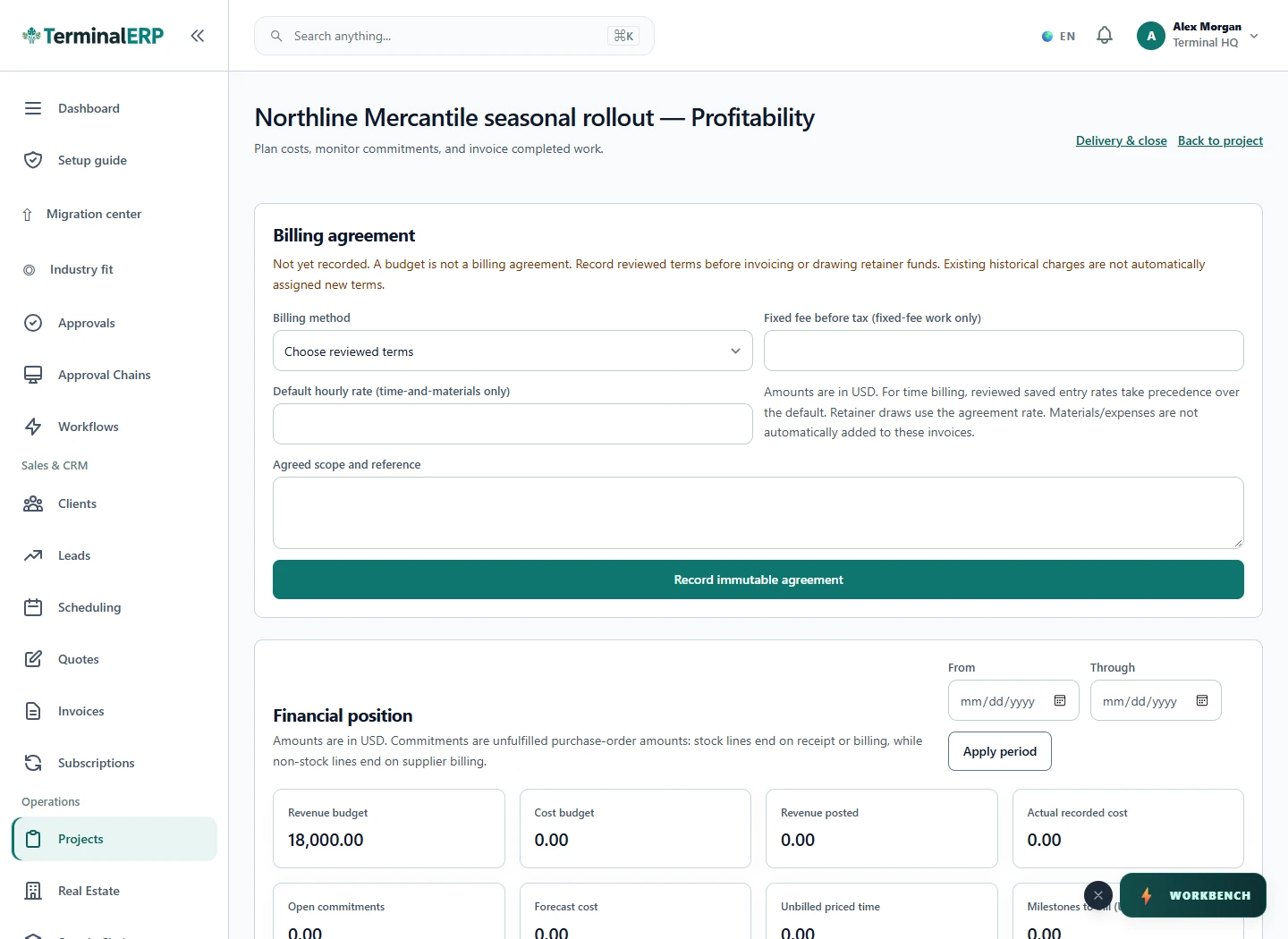The width and height of the screenshot is (1288, 939).
Task: Click the Invoices document icon
Action: click(x=33, y=711)
